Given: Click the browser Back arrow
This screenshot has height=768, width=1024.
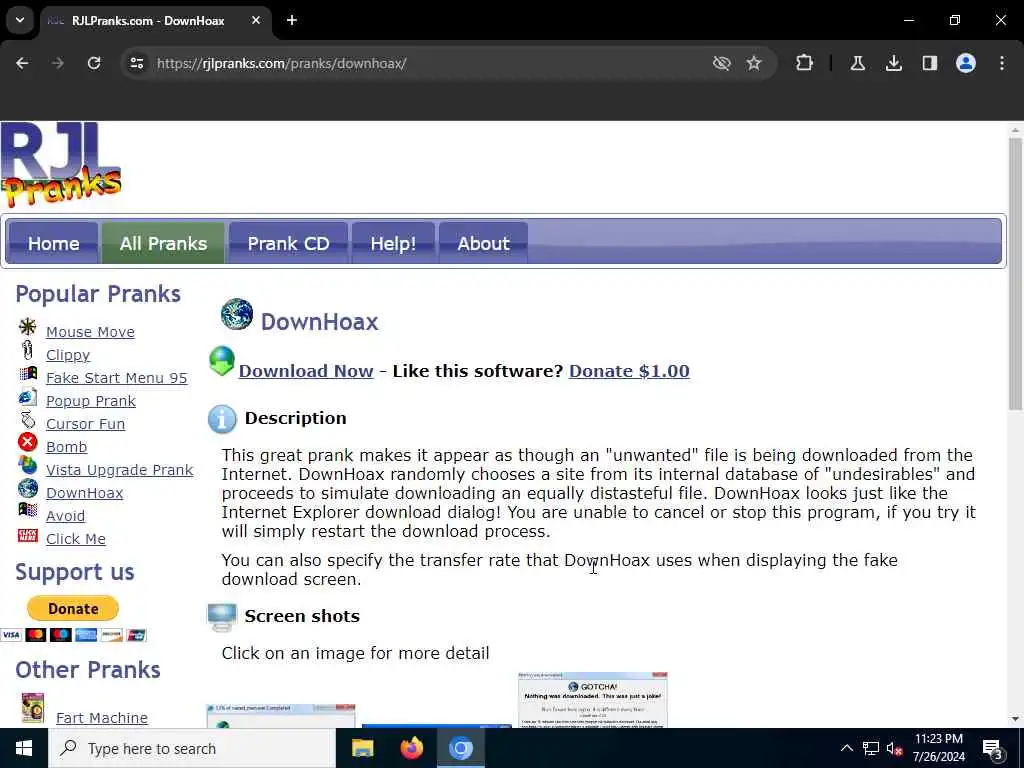Looking at the screenshot, I should point(22,63).
